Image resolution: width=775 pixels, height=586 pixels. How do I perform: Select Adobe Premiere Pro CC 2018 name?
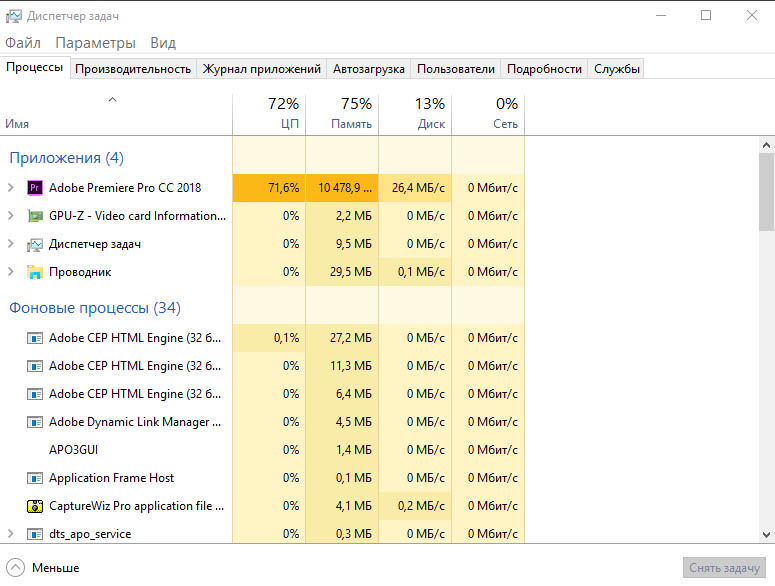(125, 188)
